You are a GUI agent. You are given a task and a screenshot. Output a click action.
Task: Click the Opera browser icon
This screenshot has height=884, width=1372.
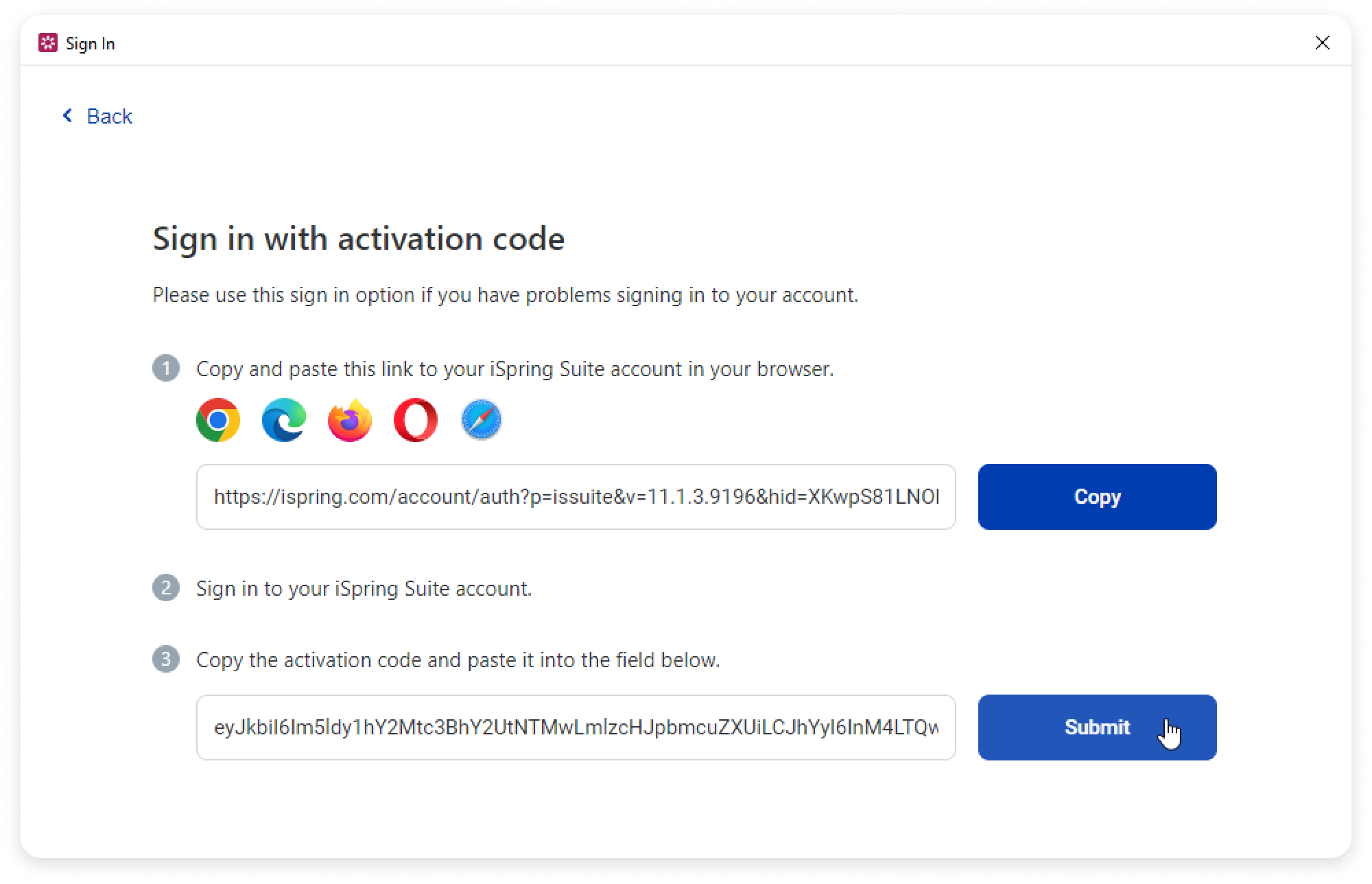pos(416,420)
